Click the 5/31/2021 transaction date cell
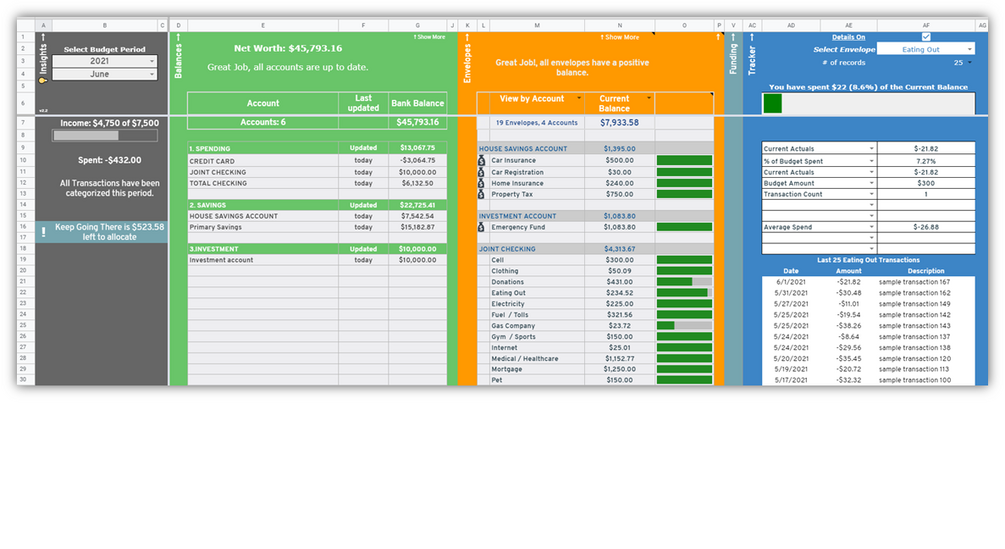The image size is (1005, 549). point(791,293)
